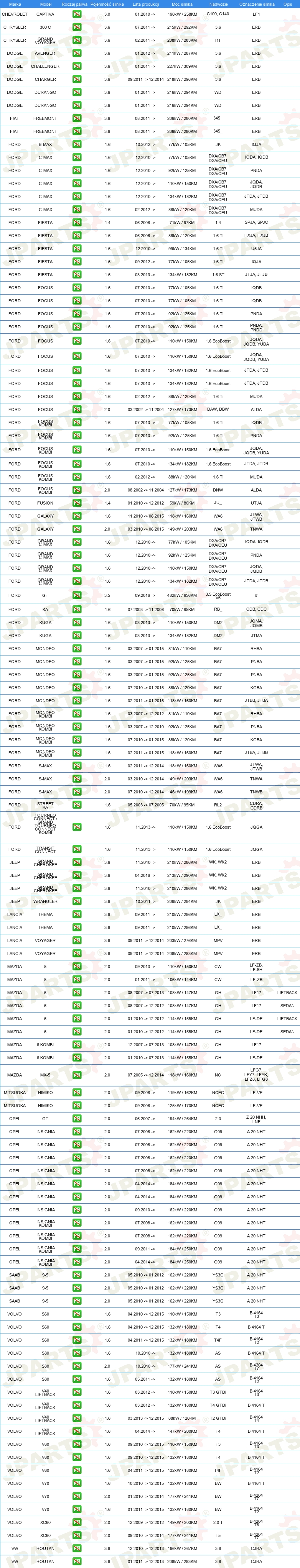Select MX-5 model cell
Viewport: 300px width, 1568px height.
(45, 1076)
